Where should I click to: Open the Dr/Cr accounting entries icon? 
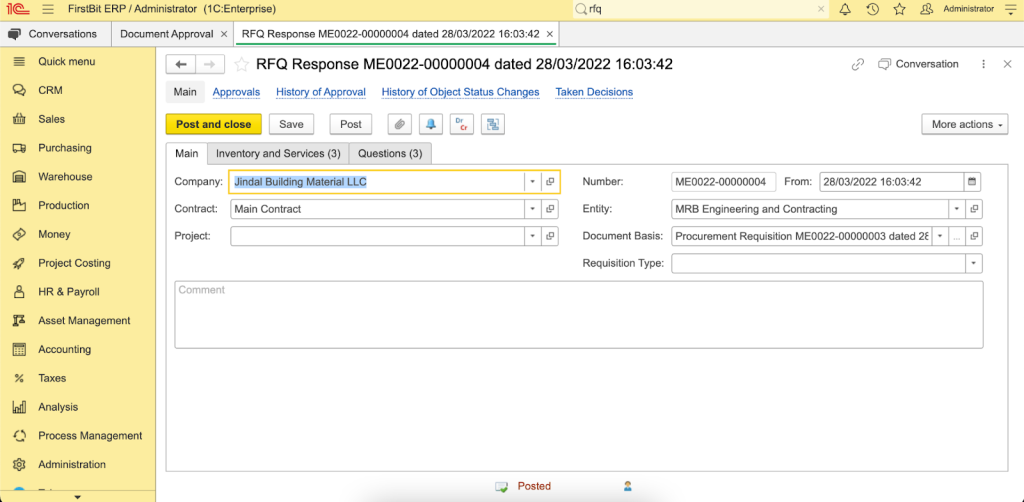[461, 124]
